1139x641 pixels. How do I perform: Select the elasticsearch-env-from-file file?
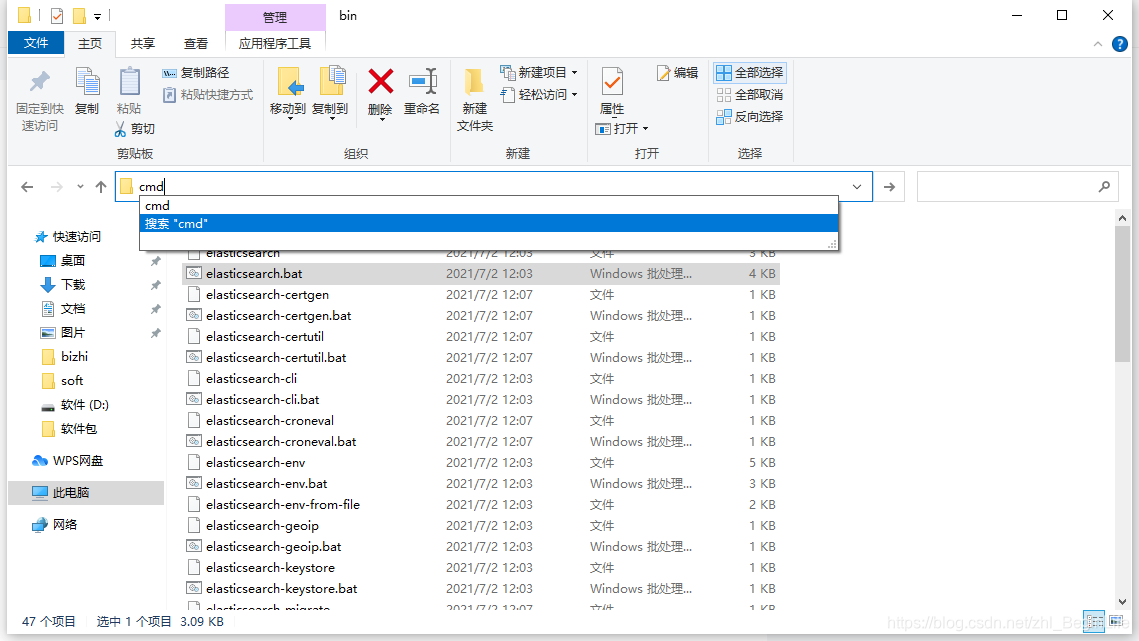point(481,505)
